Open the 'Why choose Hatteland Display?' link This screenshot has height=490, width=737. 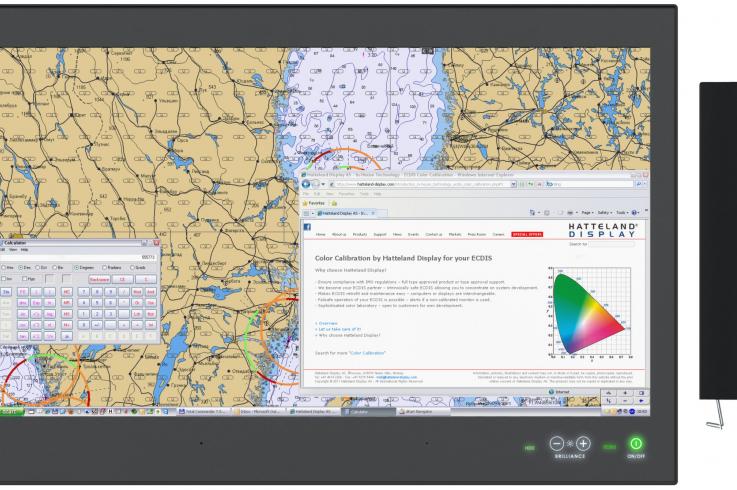349,335
